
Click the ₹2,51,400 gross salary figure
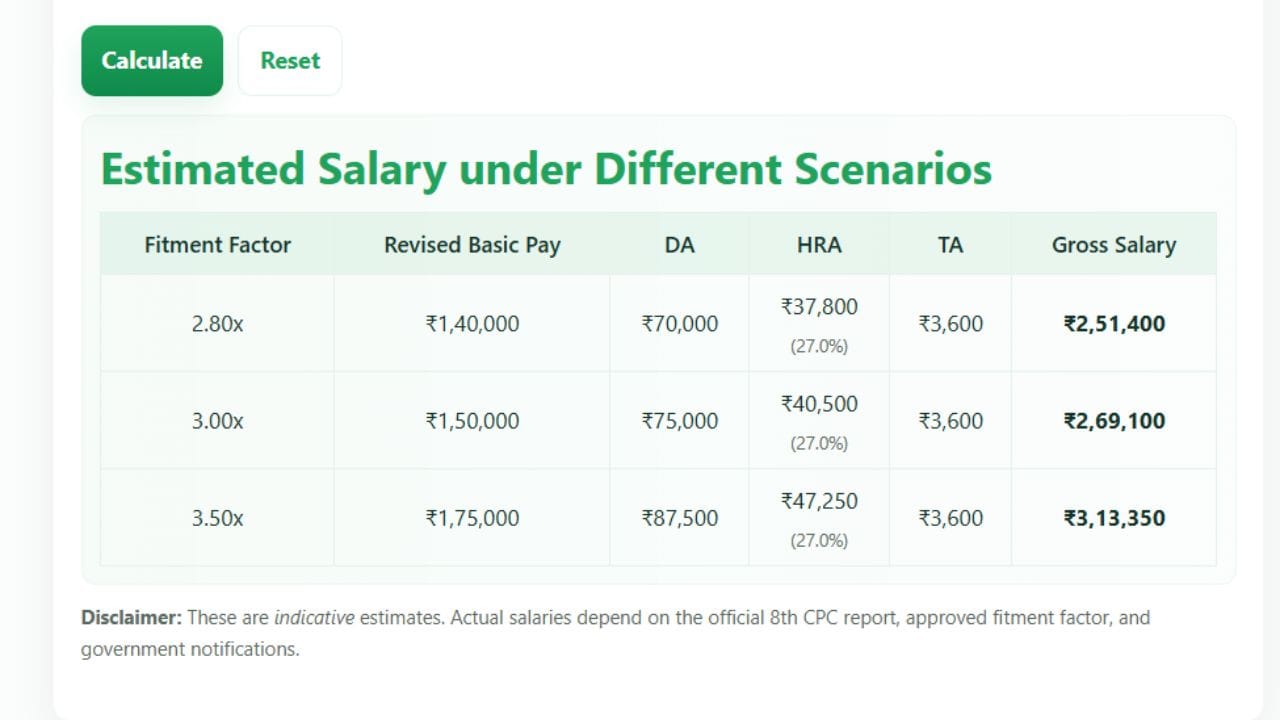[x=1114, y=324]
